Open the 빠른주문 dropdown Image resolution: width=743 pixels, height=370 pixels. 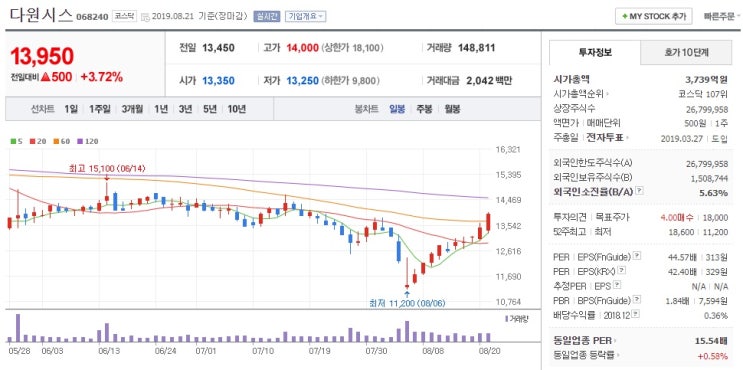pyautogui.click(x=722, y=16)
